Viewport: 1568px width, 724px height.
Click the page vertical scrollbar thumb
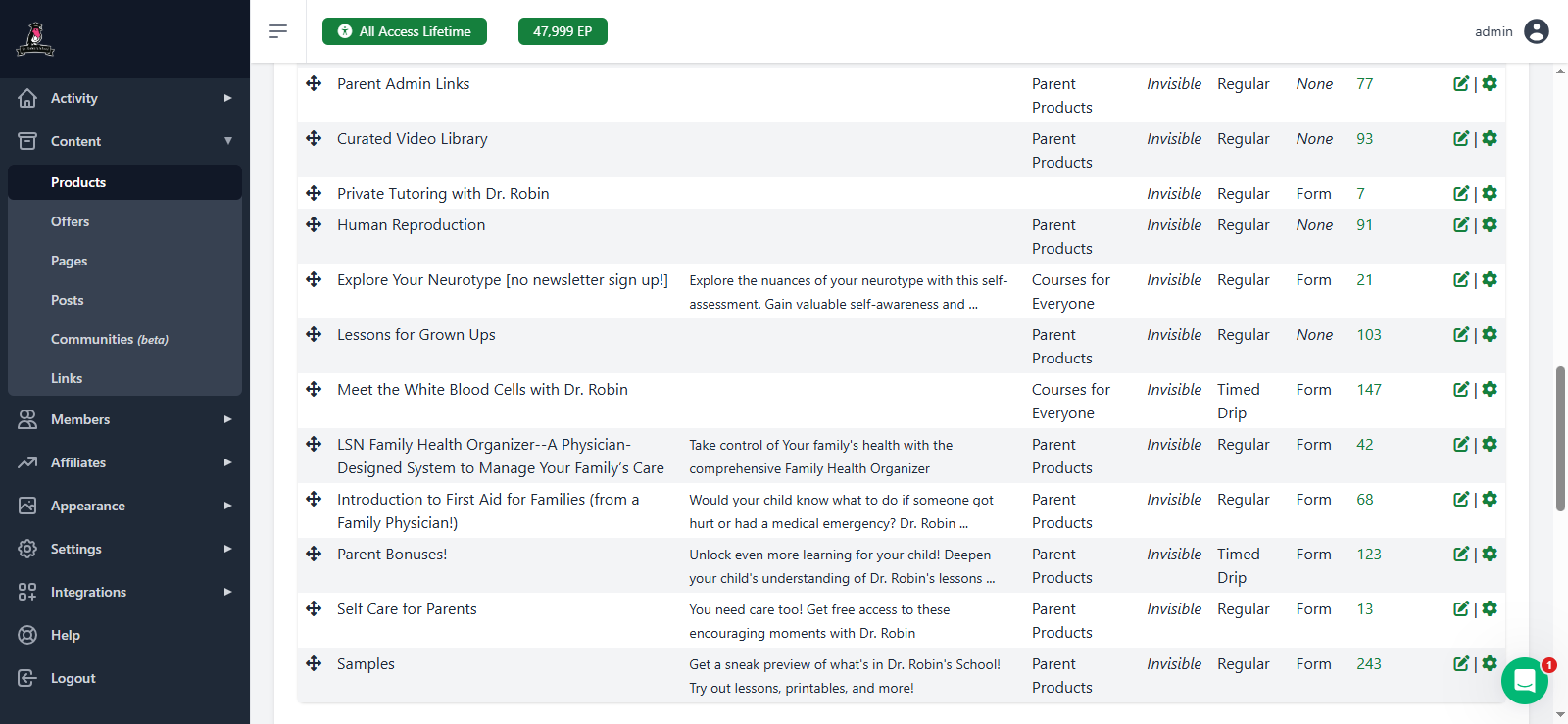1560,439
